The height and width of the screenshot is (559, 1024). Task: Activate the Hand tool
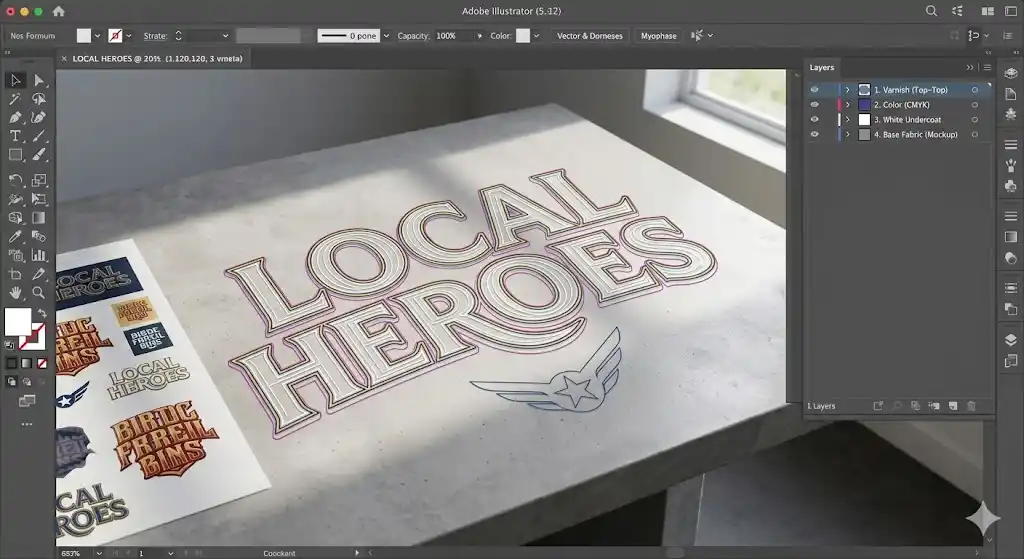point(15,292)
